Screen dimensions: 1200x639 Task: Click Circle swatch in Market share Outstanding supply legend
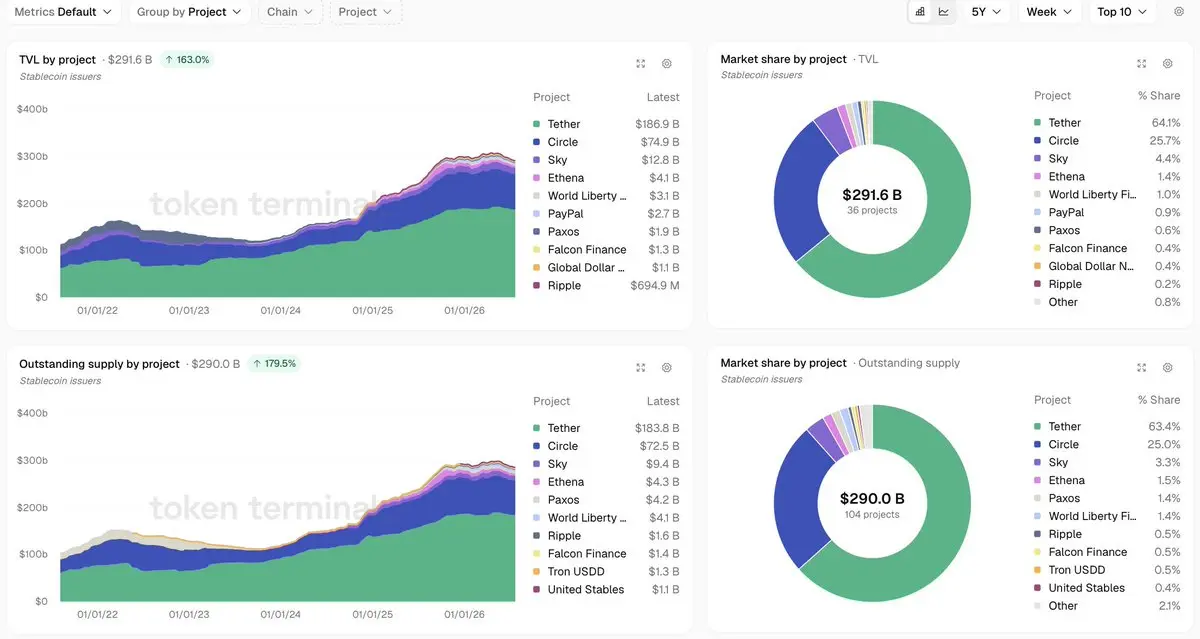point(1038,445)
